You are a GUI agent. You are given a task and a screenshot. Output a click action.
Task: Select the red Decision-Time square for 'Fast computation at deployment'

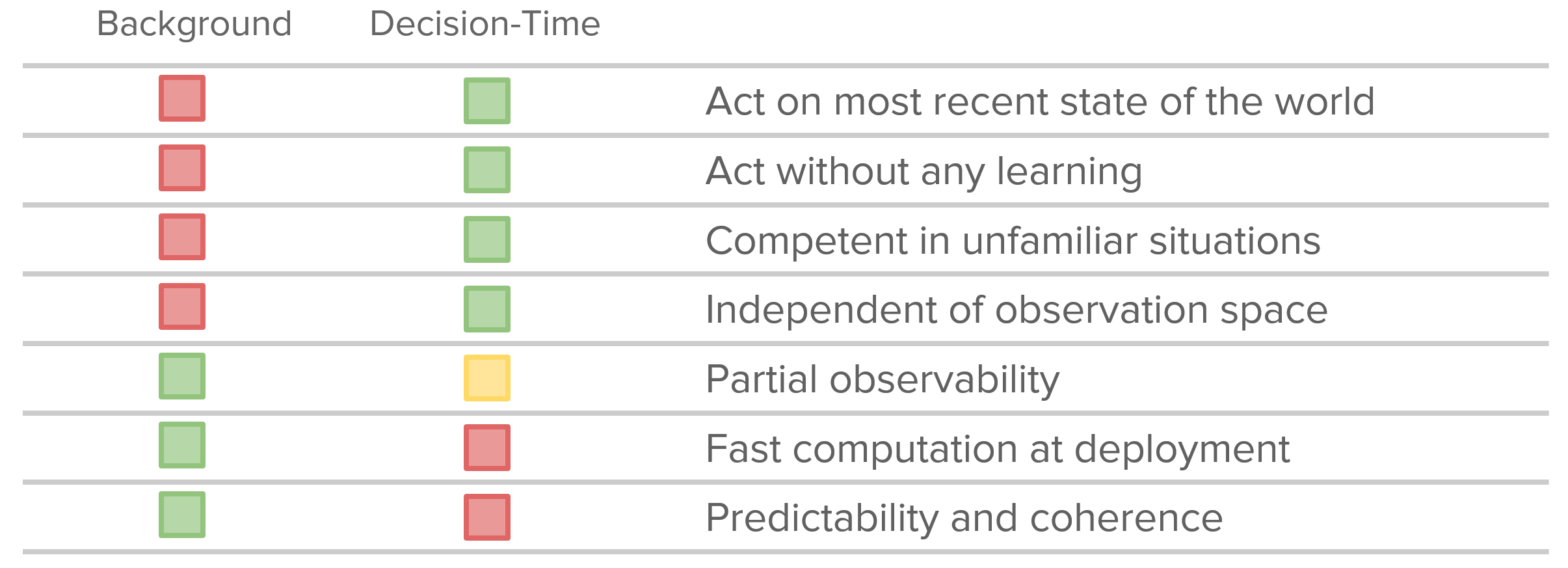pyautogui.click(x=486, y=448)
